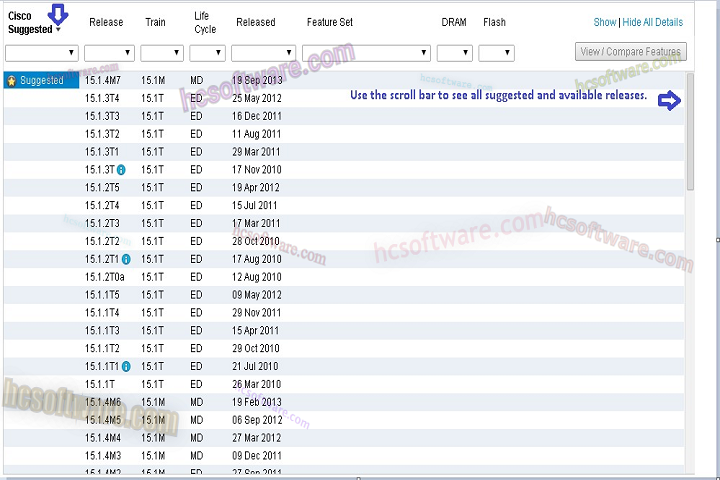720x480 pixels.
Task: Click the star icon in the Suggested row
Action: tap(12, 81)
